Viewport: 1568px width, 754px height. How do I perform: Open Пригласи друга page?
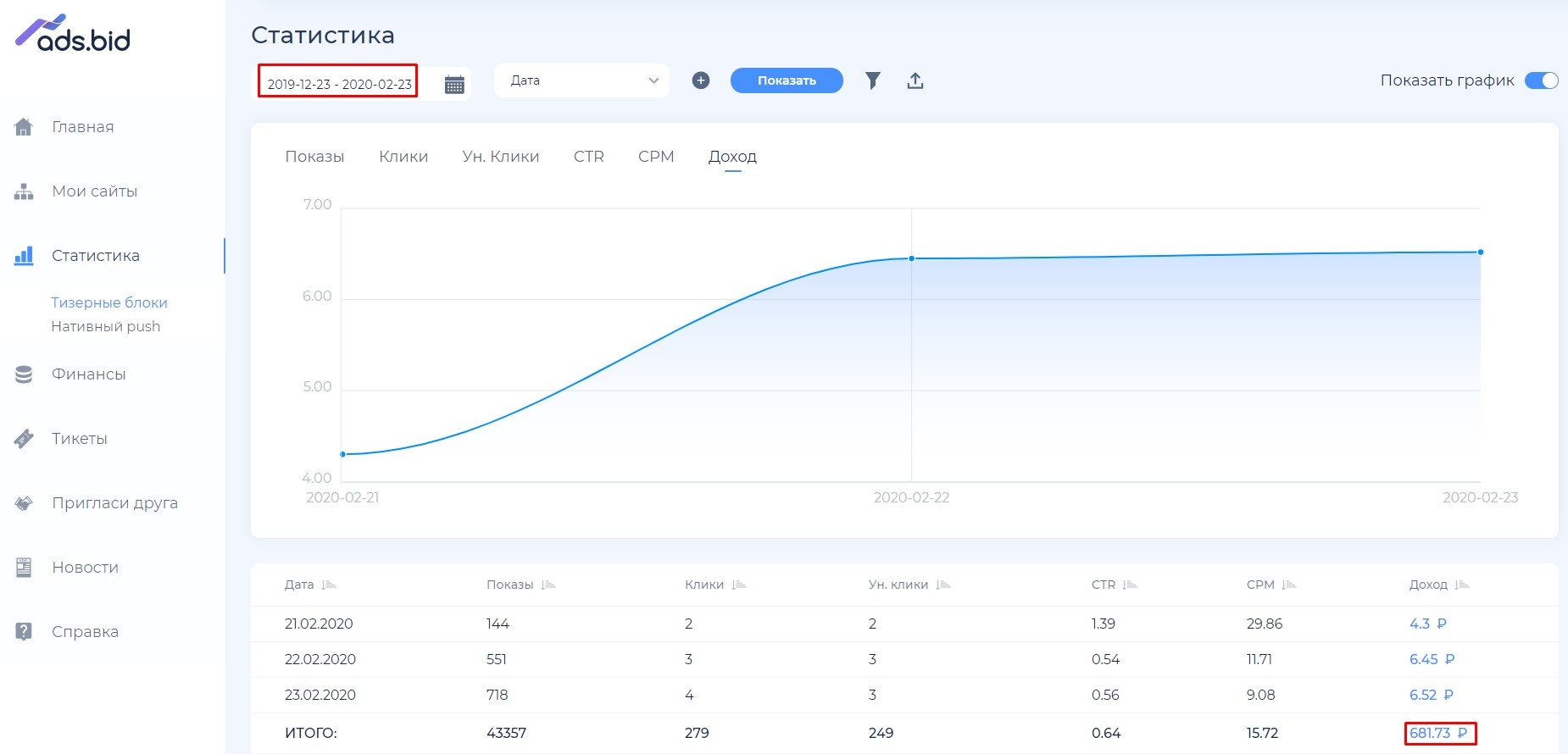click(x=115, y=503)
